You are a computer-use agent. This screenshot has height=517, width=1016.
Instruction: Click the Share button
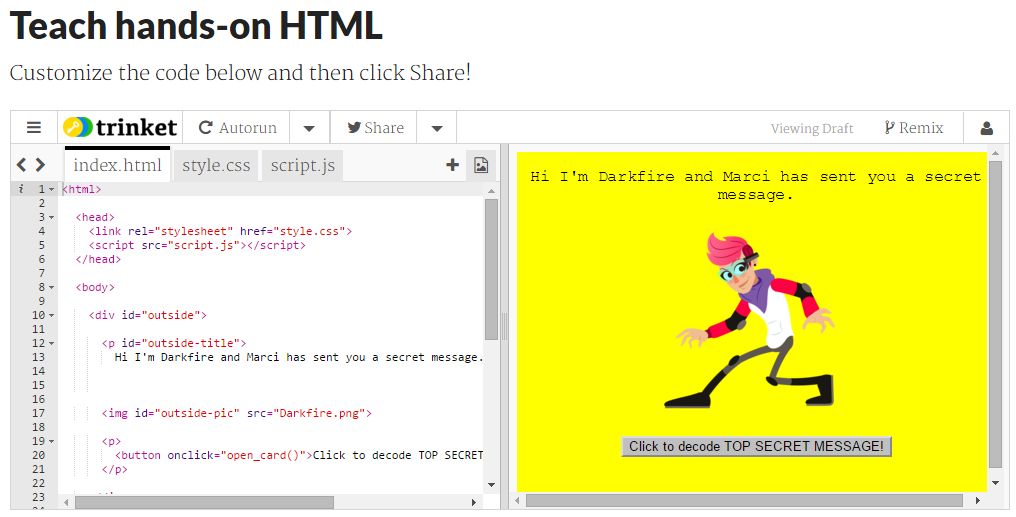376,128
